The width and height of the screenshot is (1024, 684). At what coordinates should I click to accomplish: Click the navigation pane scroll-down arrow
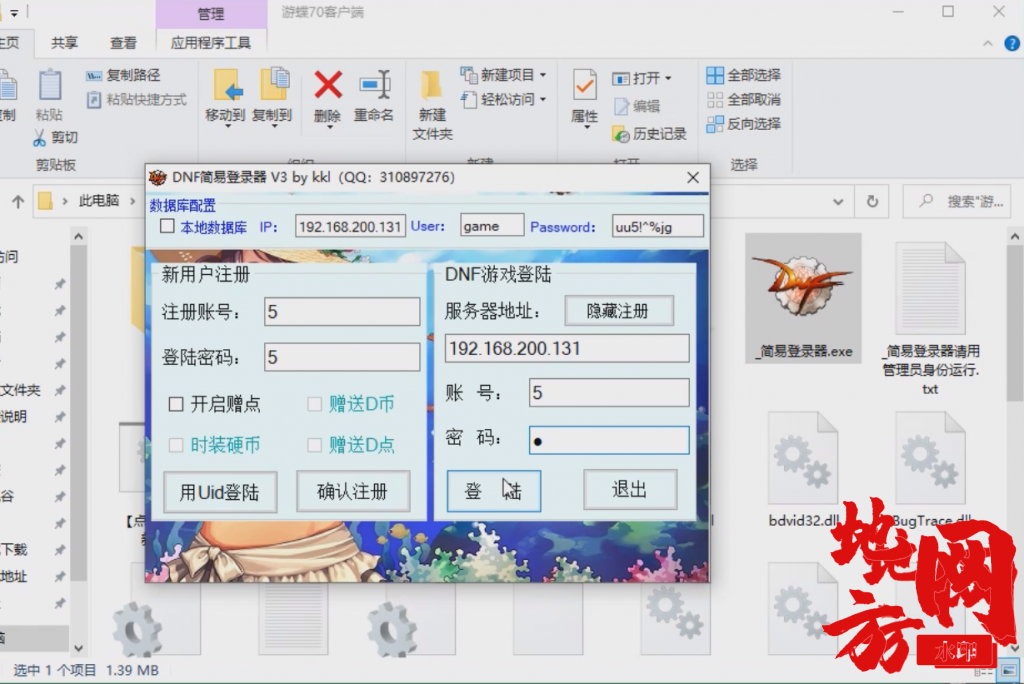pyautogui.click(x=78, y=648)
